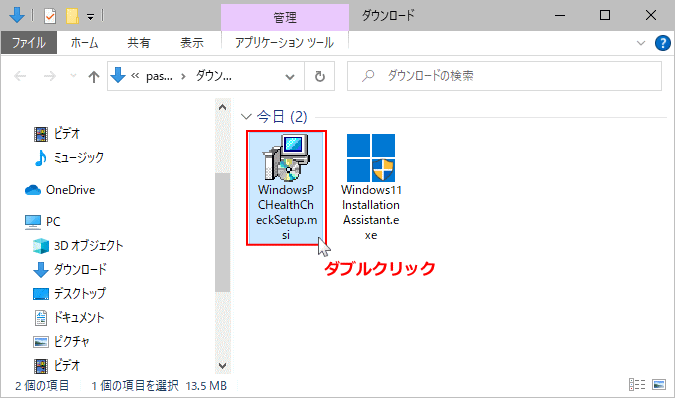Minimize the ダウンロード window
This screenshot has width=675, height=398.
(560, 15)
